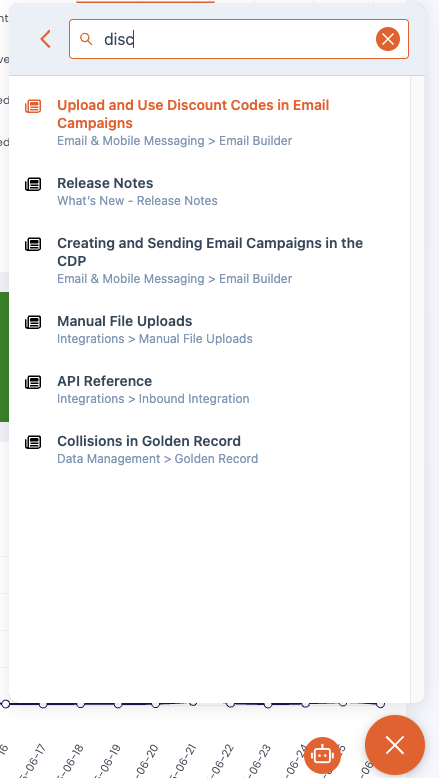This screenshot has height=778, width=439.
Task: Open the API Reference article
Action: (x=105, y=381)
